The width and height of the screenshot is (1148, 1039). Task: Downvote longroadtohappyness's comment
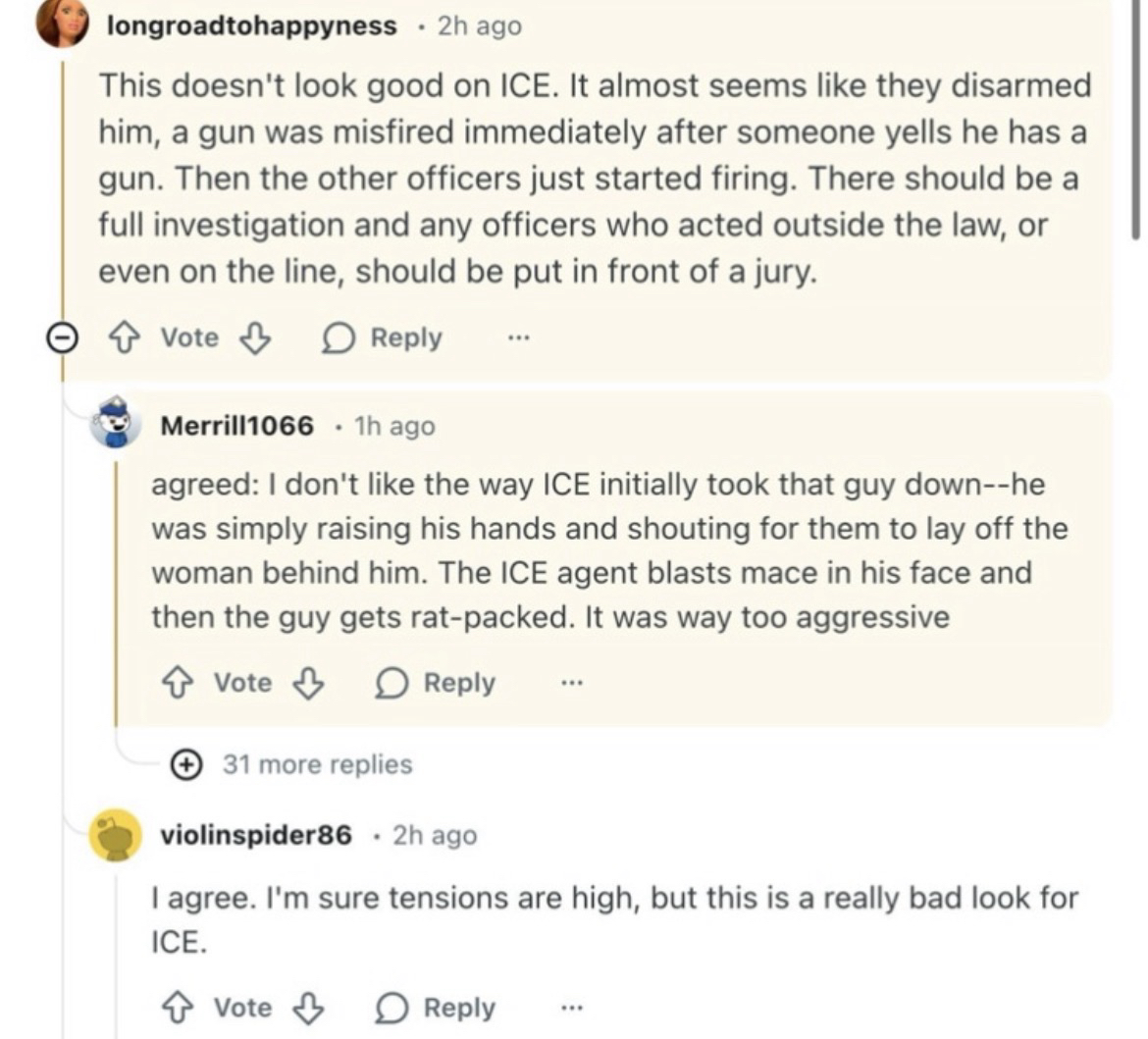coord(254,338)
